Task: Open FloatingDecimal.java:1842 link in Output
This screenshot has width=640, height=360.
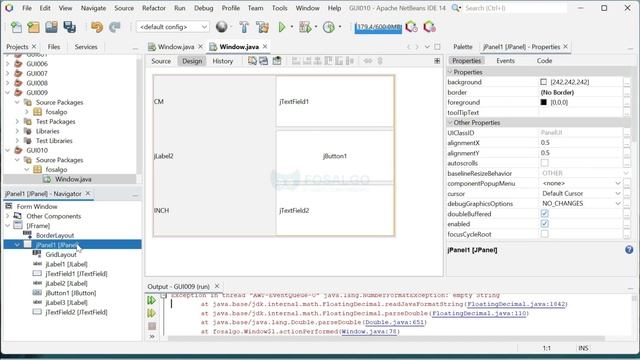Action: click(516, 304)
